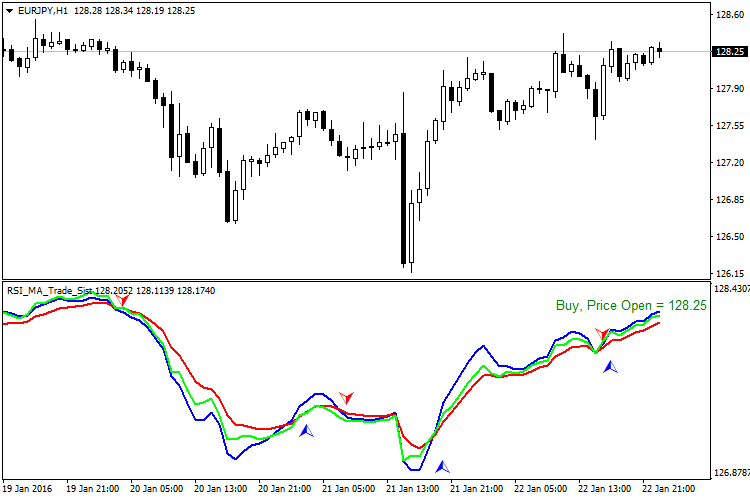The height and width of the screenshot is (500, 750).
Task: Click the 21 Jan 13:00 time axis label
Action: (x=412, y=489)
